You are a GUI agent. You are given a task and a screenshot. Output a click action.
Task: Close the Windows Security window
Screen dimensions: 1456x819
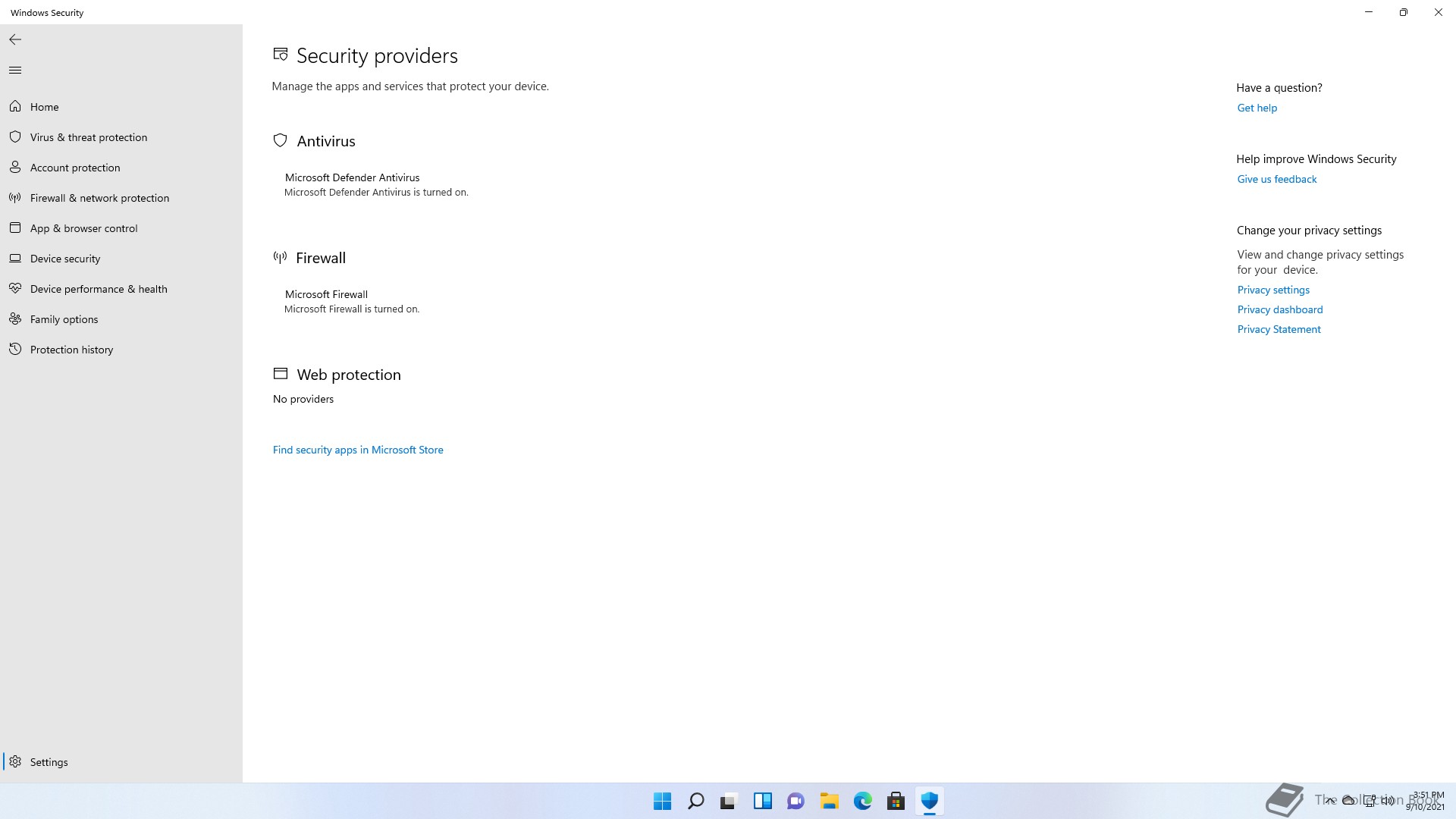click(x=1439, y=12)
